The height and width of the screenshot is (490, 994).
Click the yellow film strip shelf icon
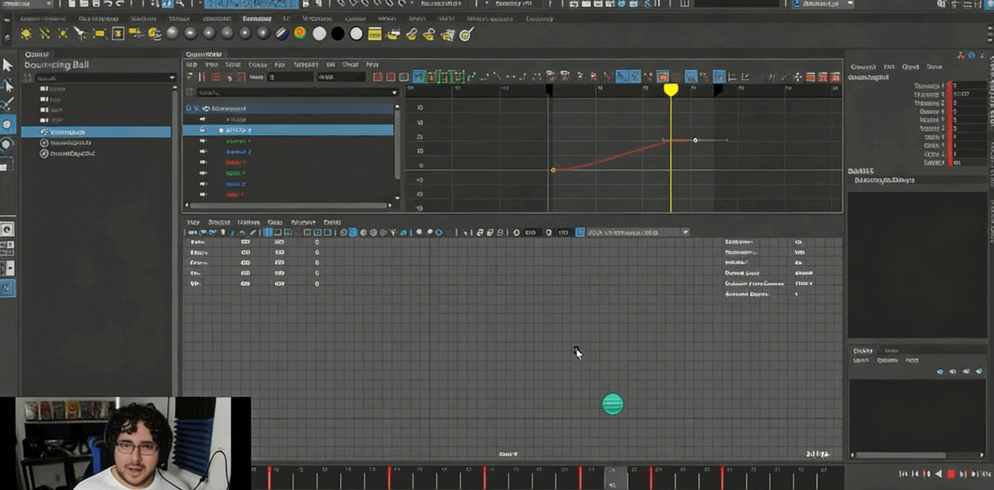374,34
